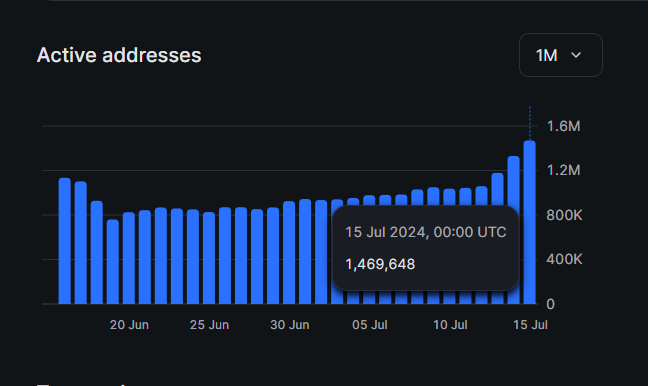Click the "800K" axis label
The height and width of the screenshot is (386, 650).
click(564, 215)
